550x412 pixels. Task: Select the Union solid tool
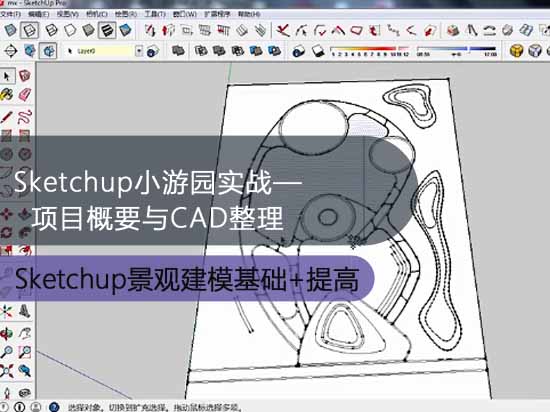[219, 51]
